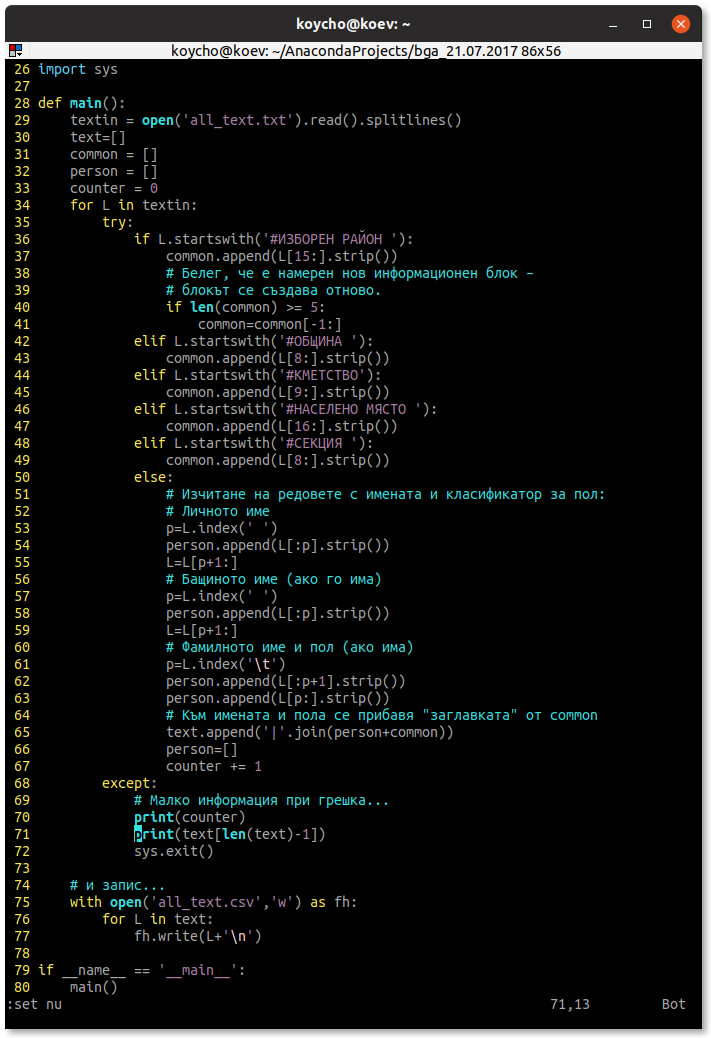Click the cursor position indicator '71,13'

(x=569, y=1004)
